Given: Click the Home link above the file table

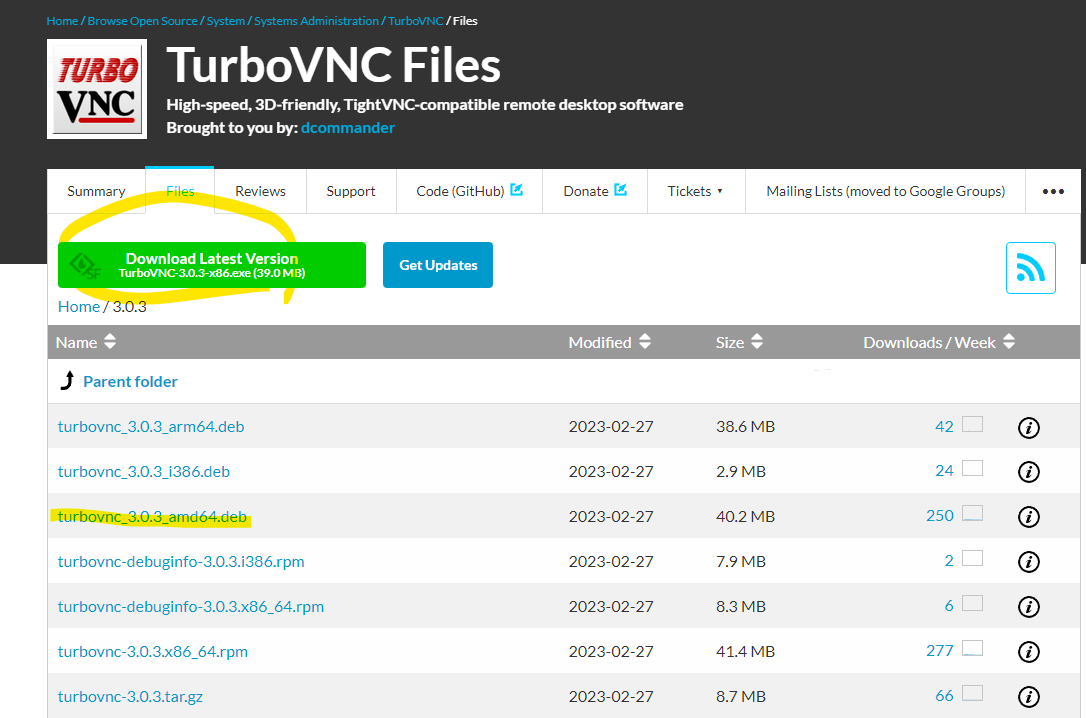Looking at the screenshot, I should [x=79, y=307].
